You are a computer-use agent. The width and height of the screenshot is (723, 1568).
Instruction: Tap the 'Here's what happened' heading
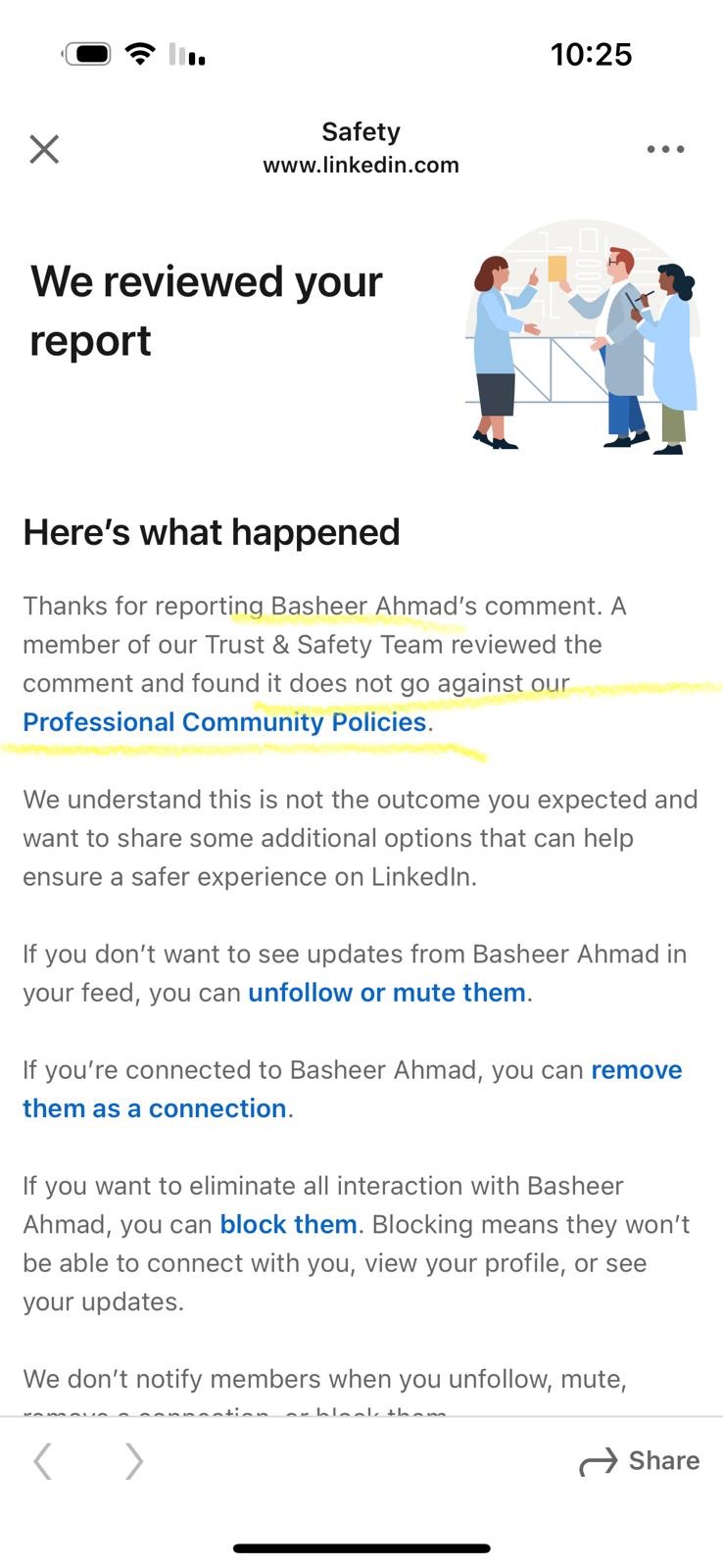[x=212, y=532]
